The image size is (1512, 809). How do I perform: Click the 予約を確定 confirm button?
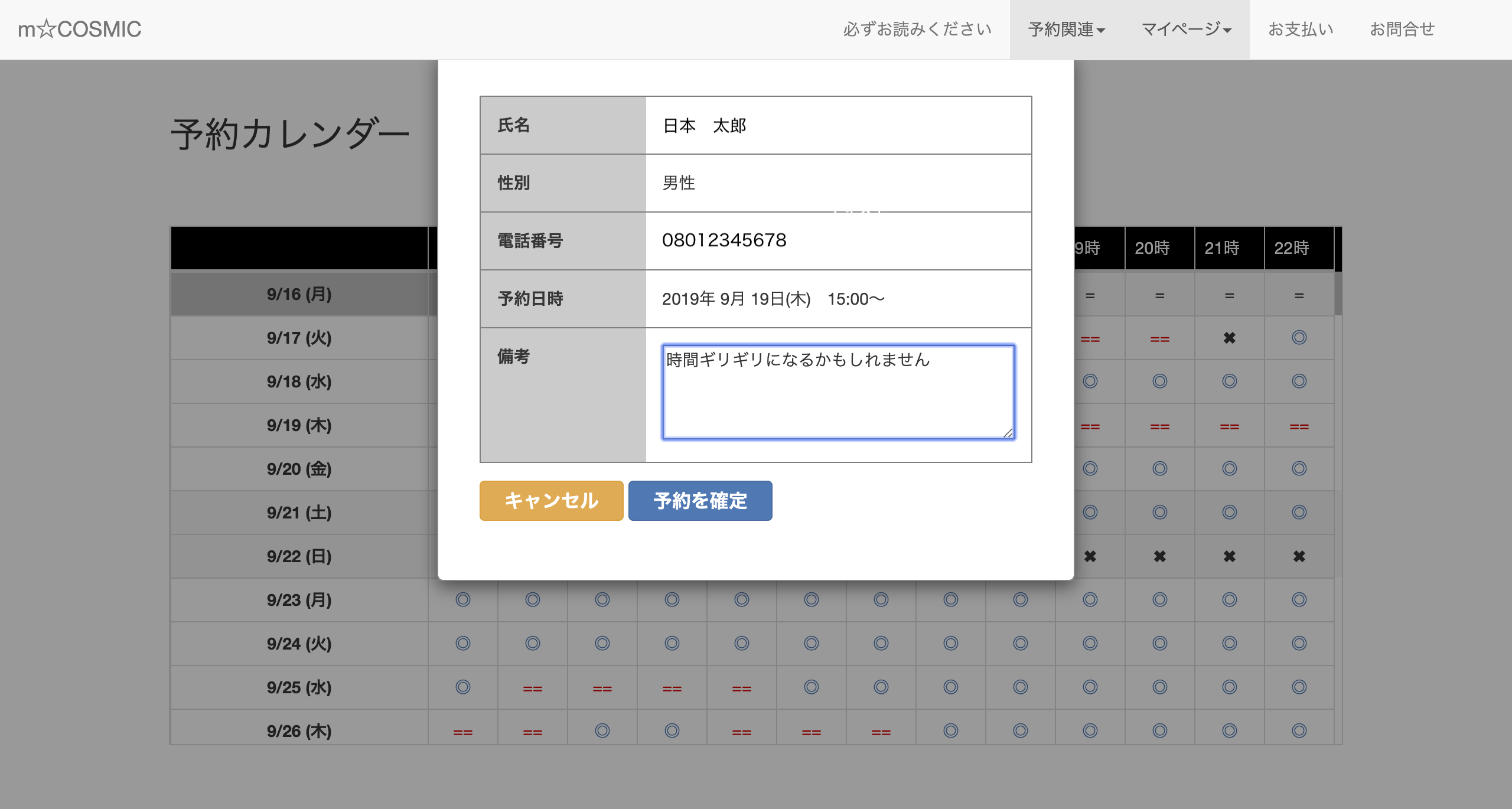click(700, 501)
